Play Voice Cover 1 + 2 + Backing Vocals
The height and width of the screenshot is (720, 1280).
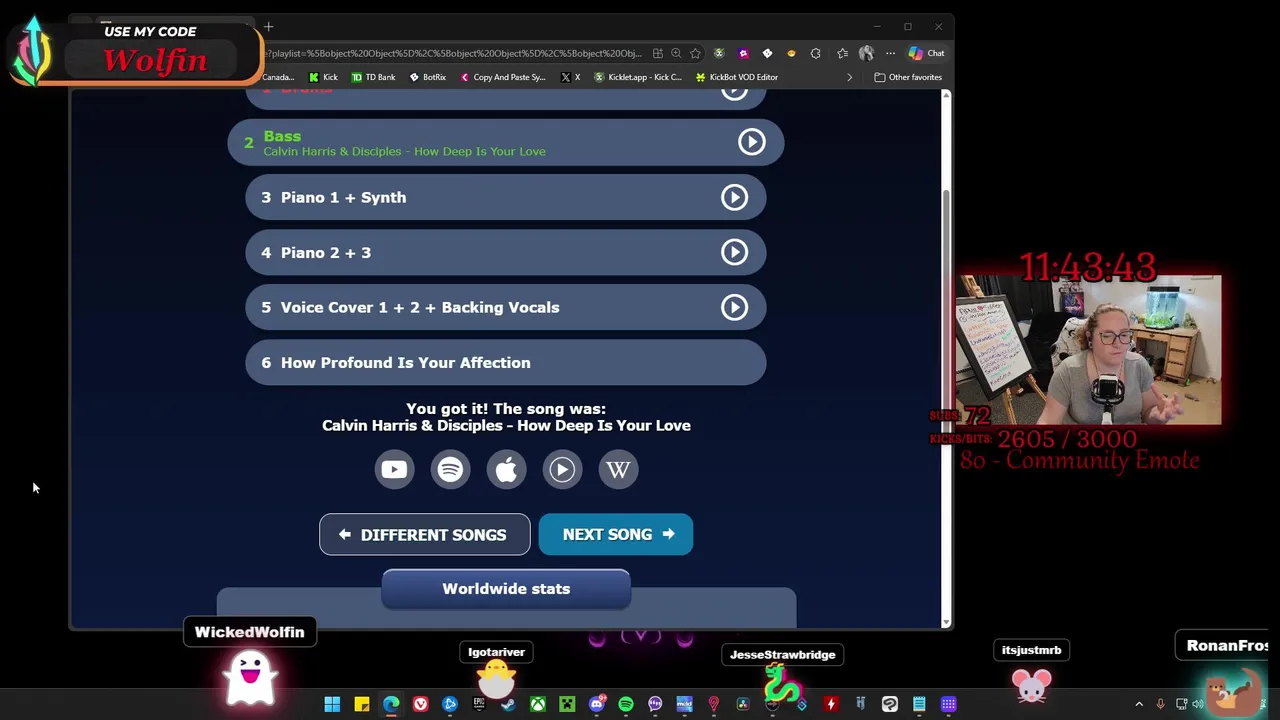point(735,307)
